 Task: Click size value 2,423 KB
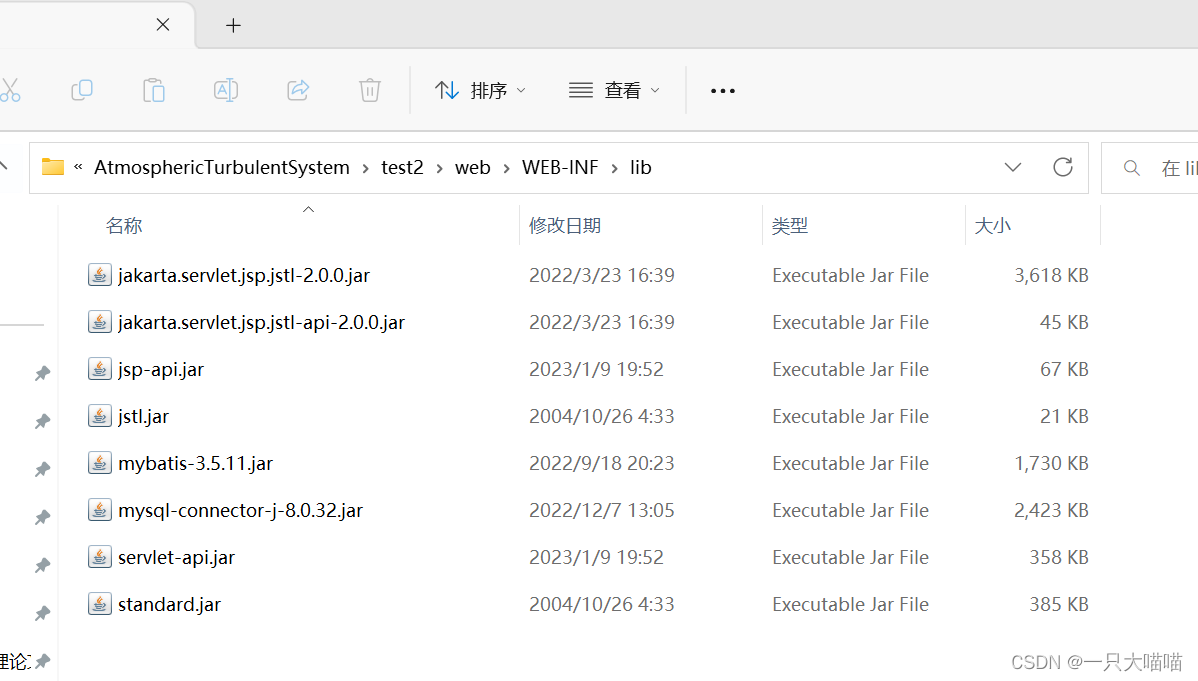1051,511
